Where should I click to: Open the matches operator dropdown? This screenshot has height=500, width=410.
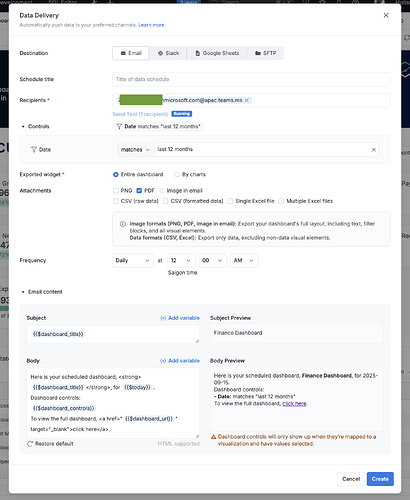coord(135,150)
